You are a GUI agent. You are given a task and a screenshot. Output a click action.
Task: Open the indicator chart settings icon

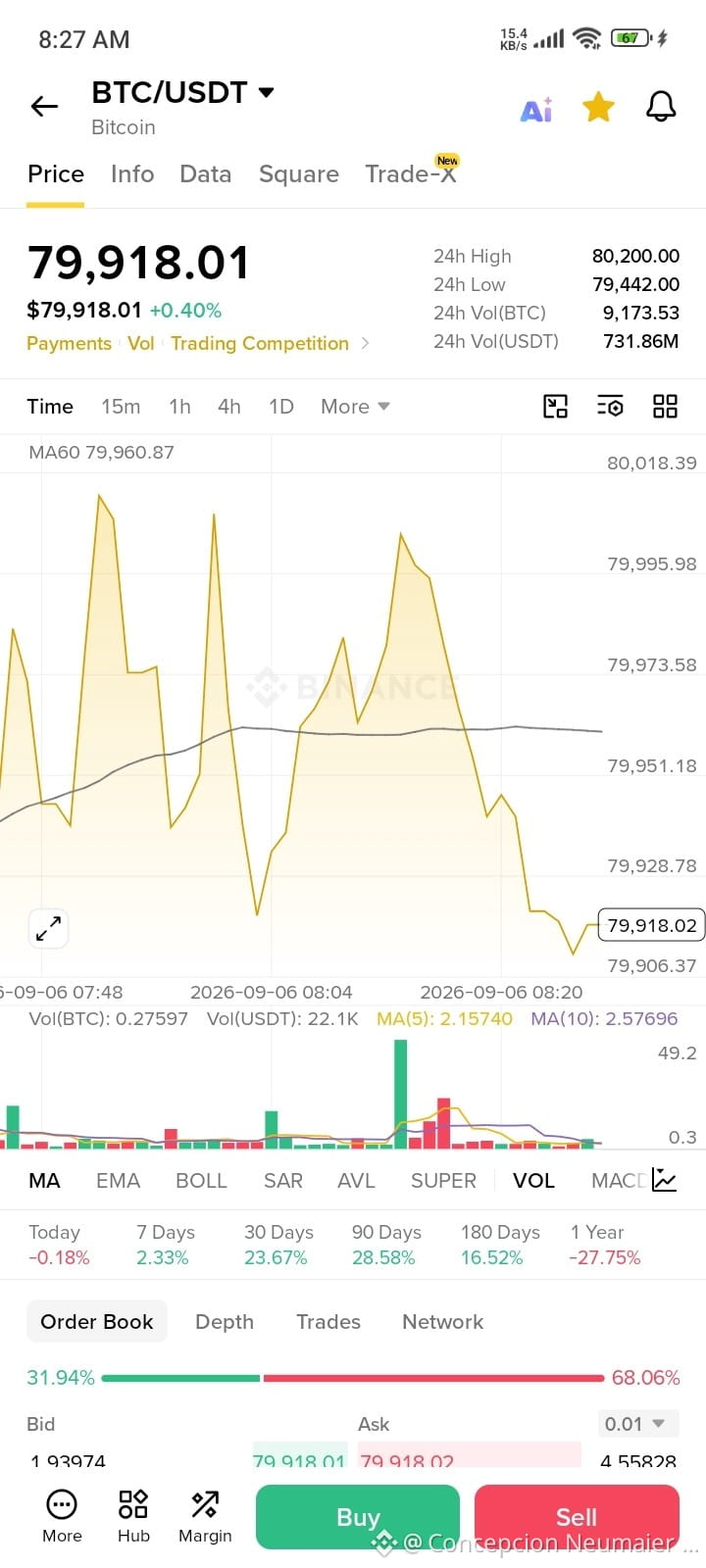(x=665, y=1180)
